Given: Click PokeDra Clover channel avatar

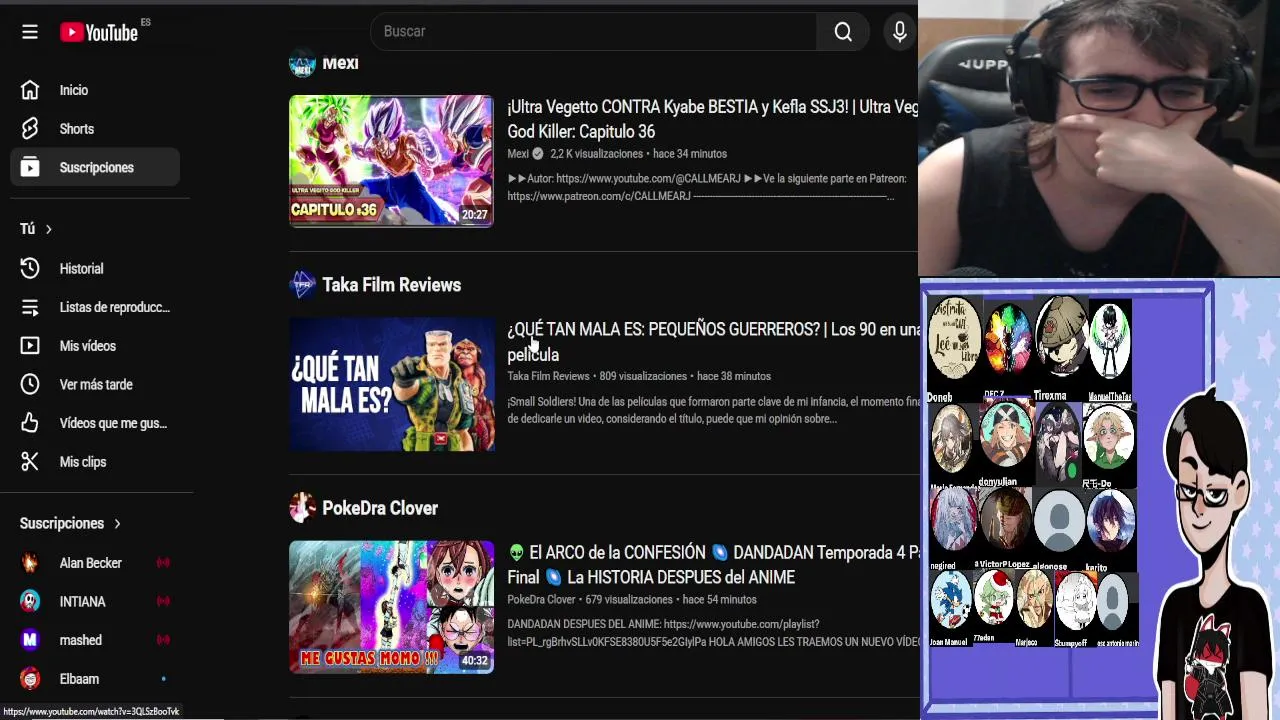Looking at the screenshot, I should click(302, 508).
